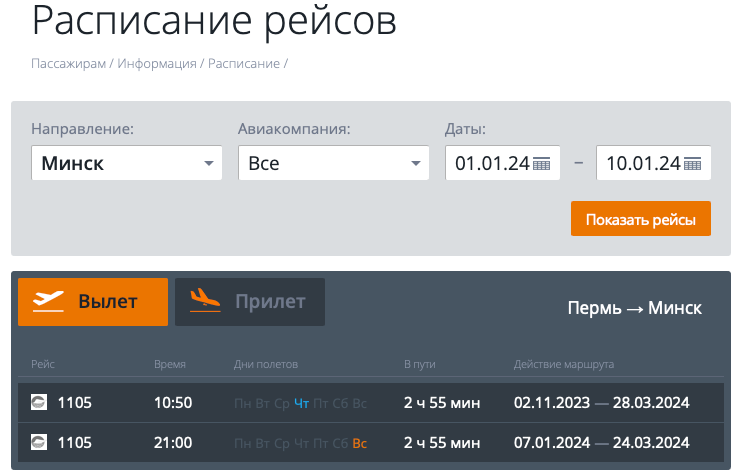This screenshot has width=735, height=476.
Task: Click the 21:00 departure time
Action: (x=173, y=443)
